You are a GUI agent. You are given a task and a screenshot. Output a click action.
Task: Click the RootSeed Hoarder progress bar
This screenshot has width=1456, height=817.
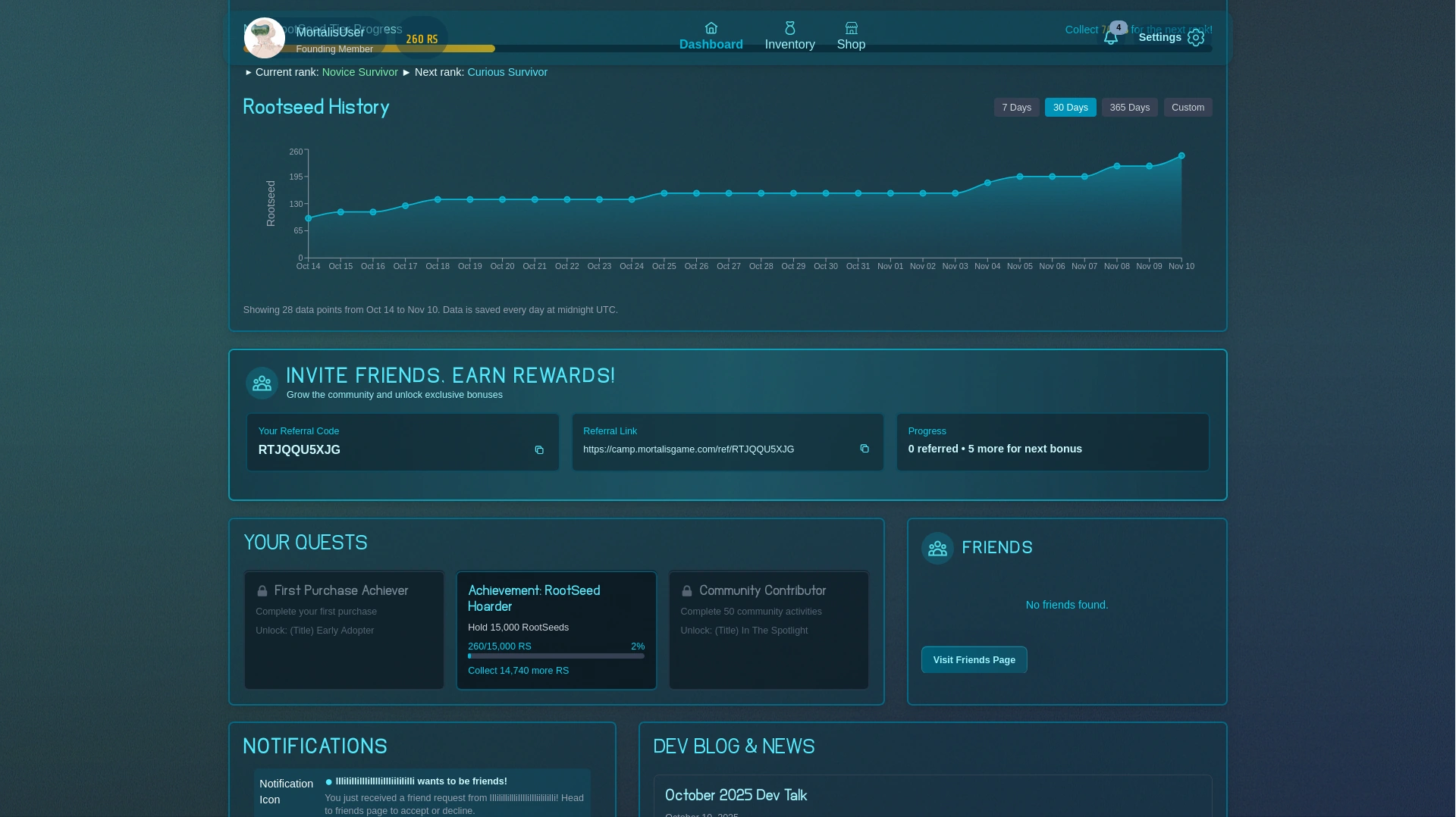point(556,656)
